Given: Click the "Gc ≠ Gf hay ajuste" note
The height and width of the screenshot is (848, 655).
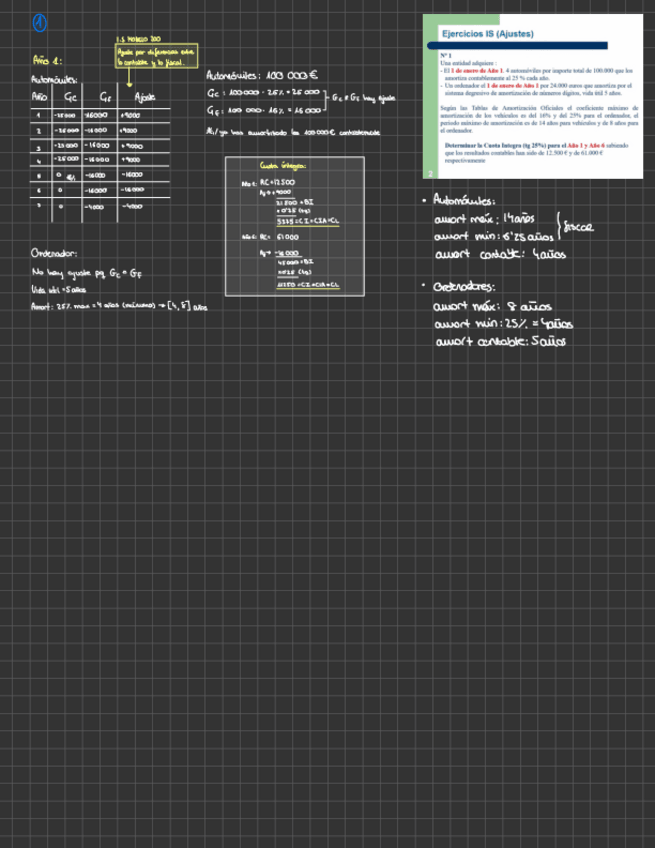Looking at the screenshot, I should [x=363, y=98].
